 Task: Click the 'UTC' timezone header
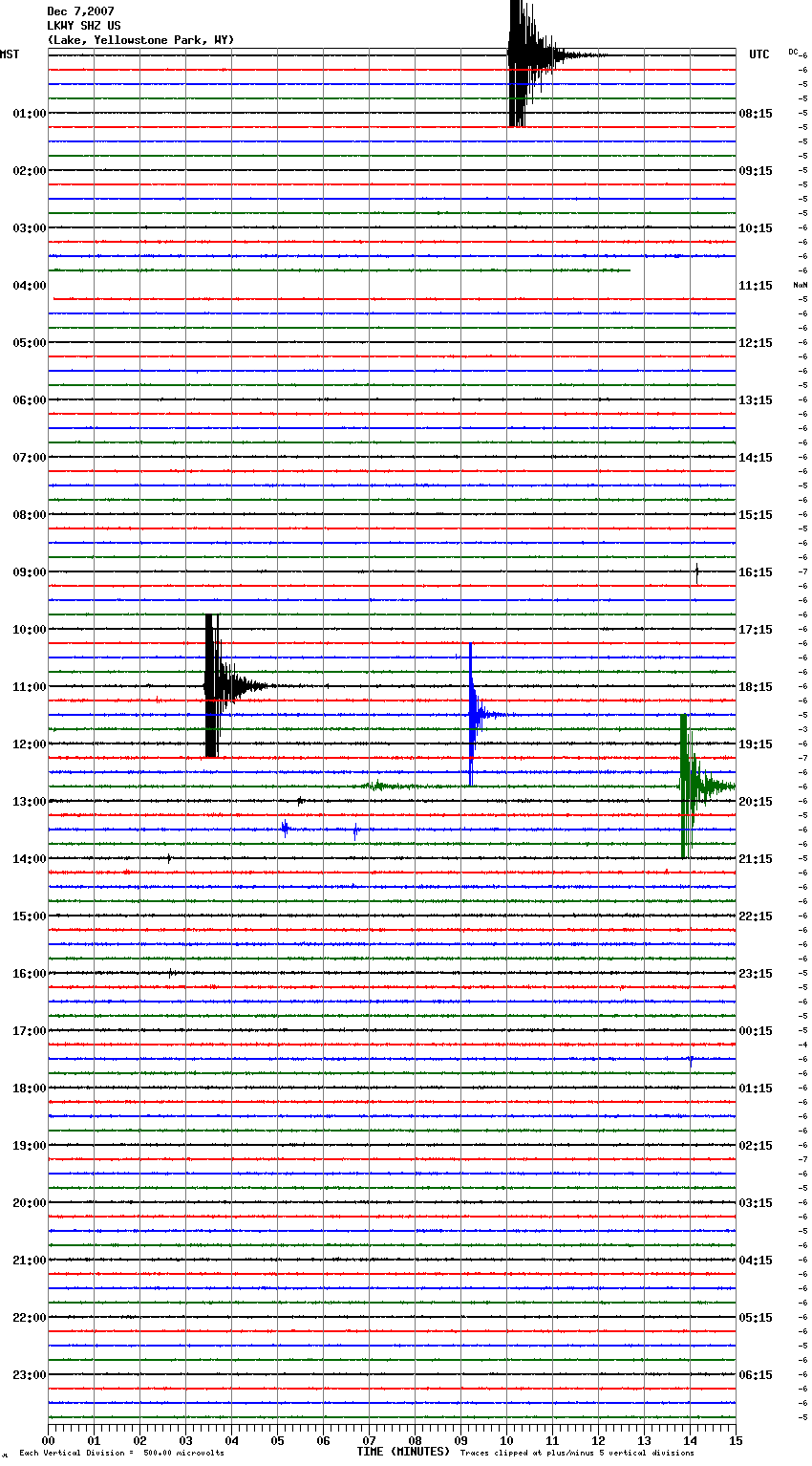(759, 54)
